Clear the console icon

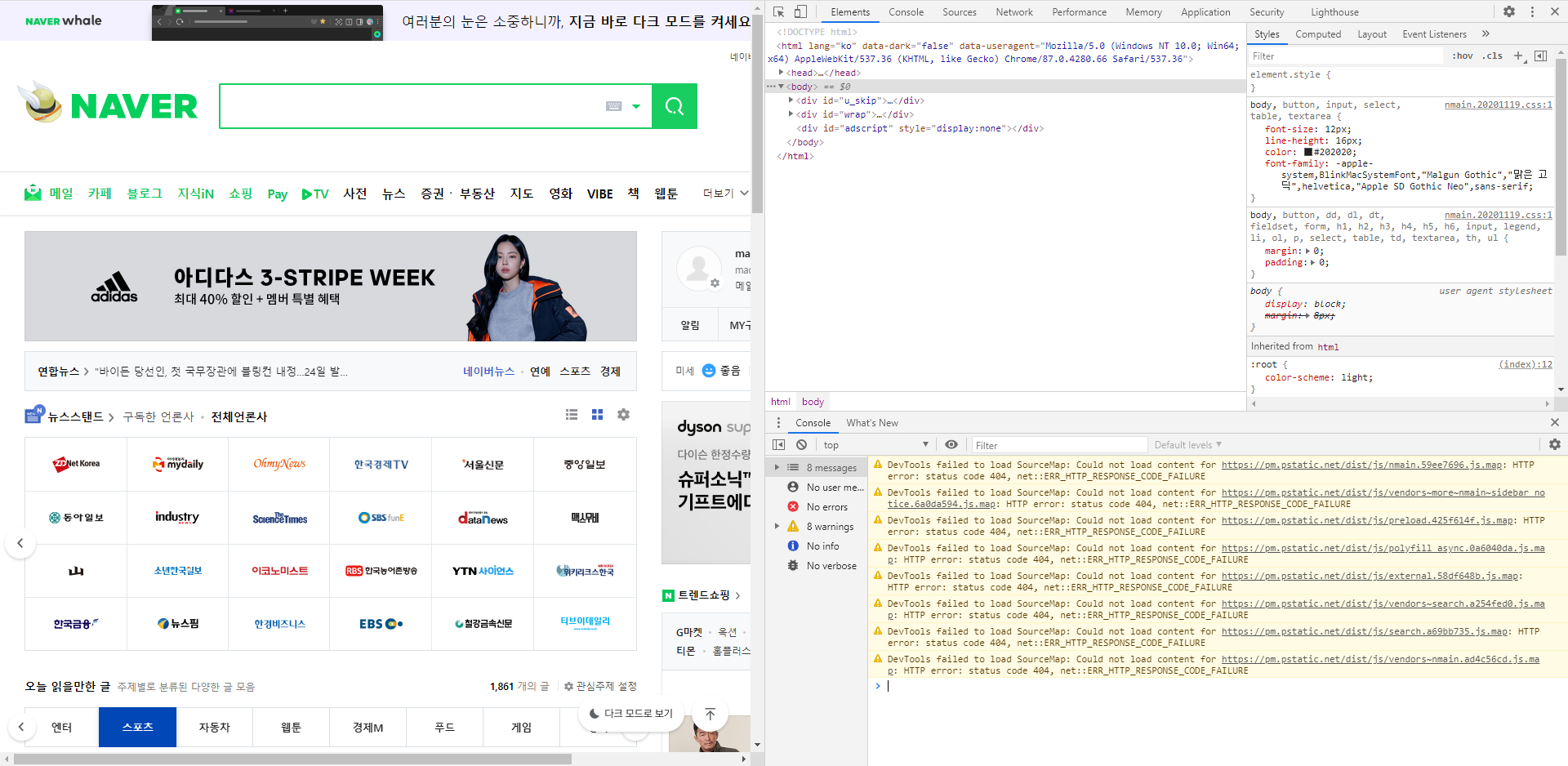(x=802, y=444)
